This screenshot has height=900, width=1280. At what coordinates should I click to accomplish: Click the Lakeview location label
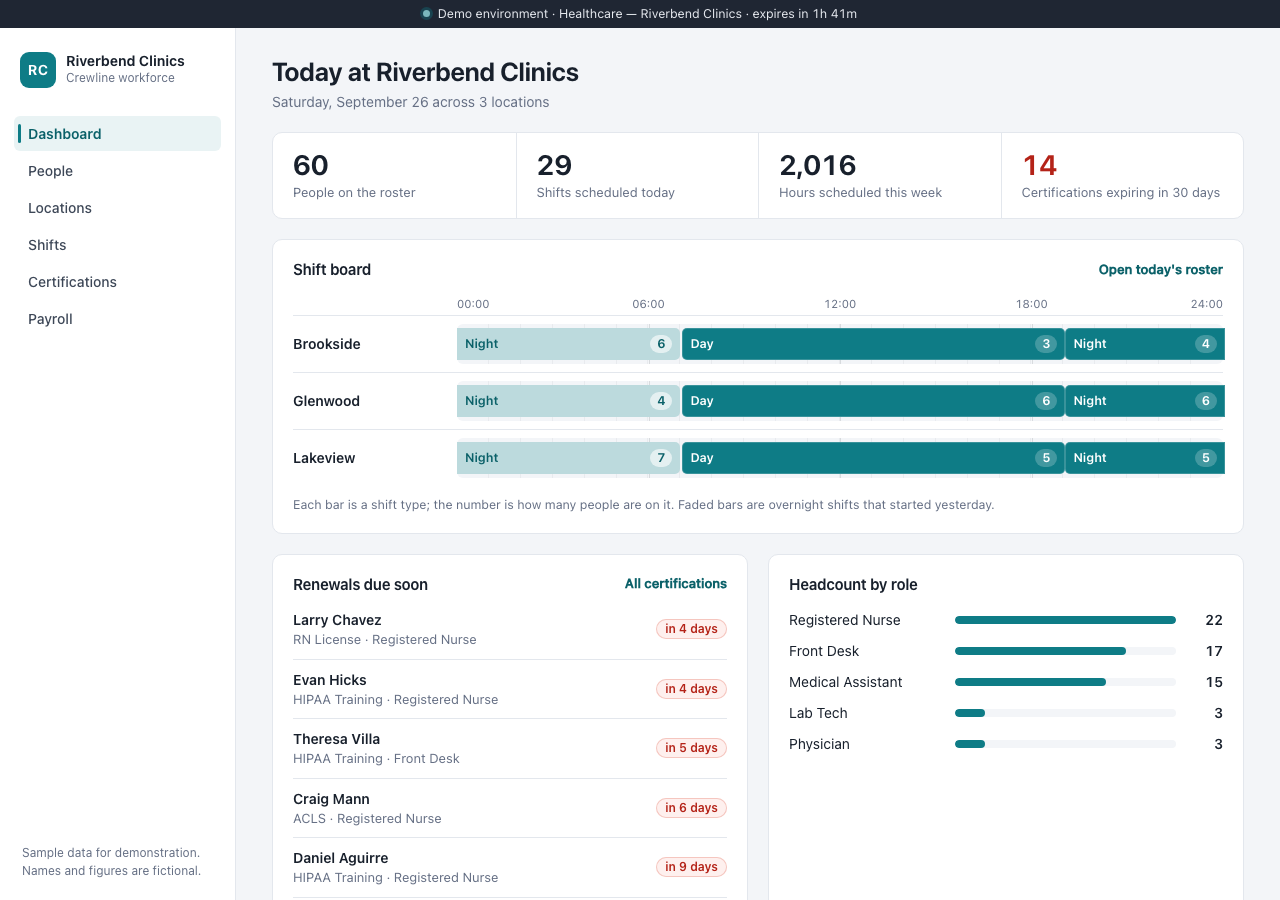click(x=324, y=458)
